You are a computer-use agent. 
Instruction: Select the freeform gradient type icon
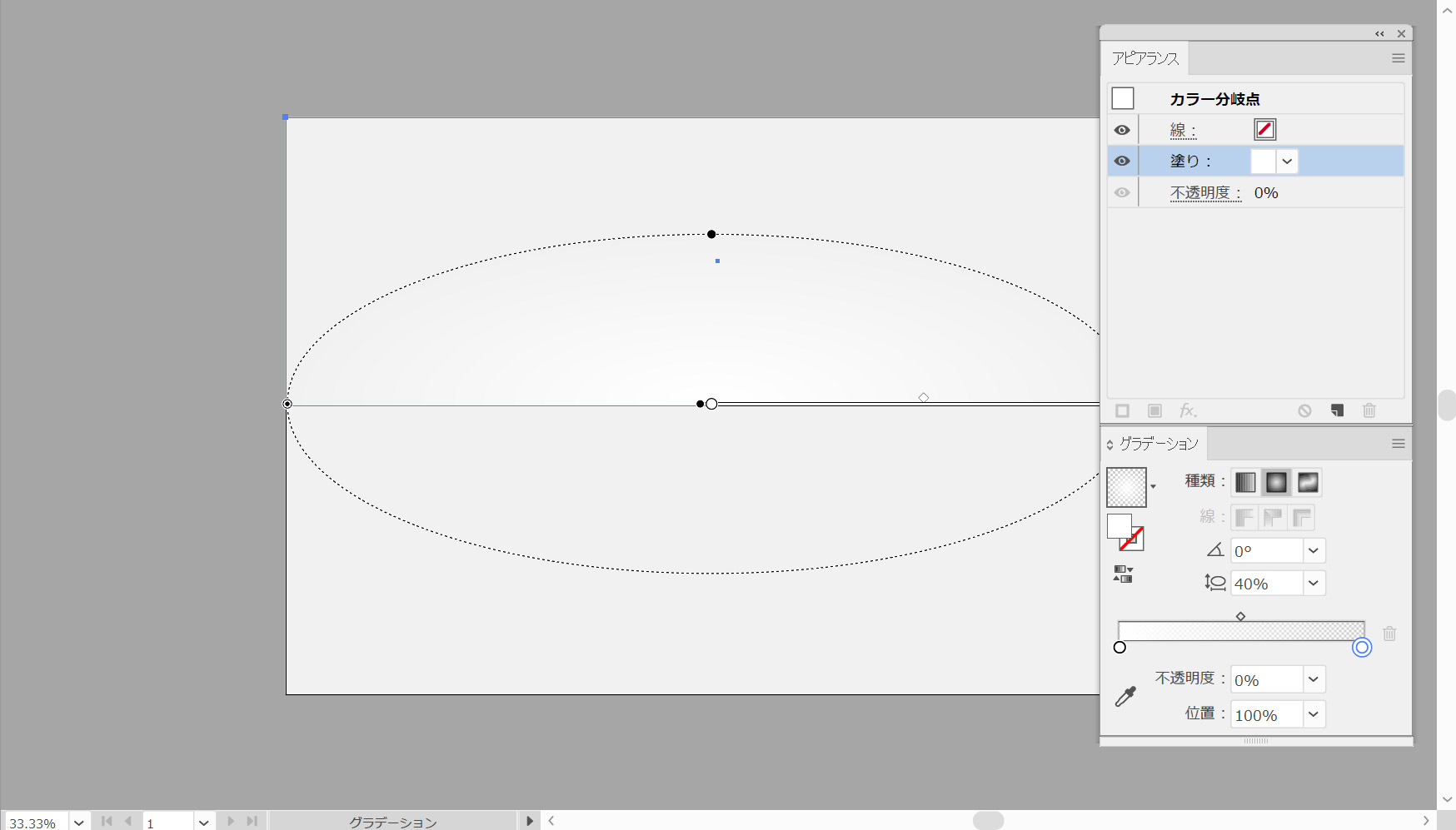[x=1308, y=483]
